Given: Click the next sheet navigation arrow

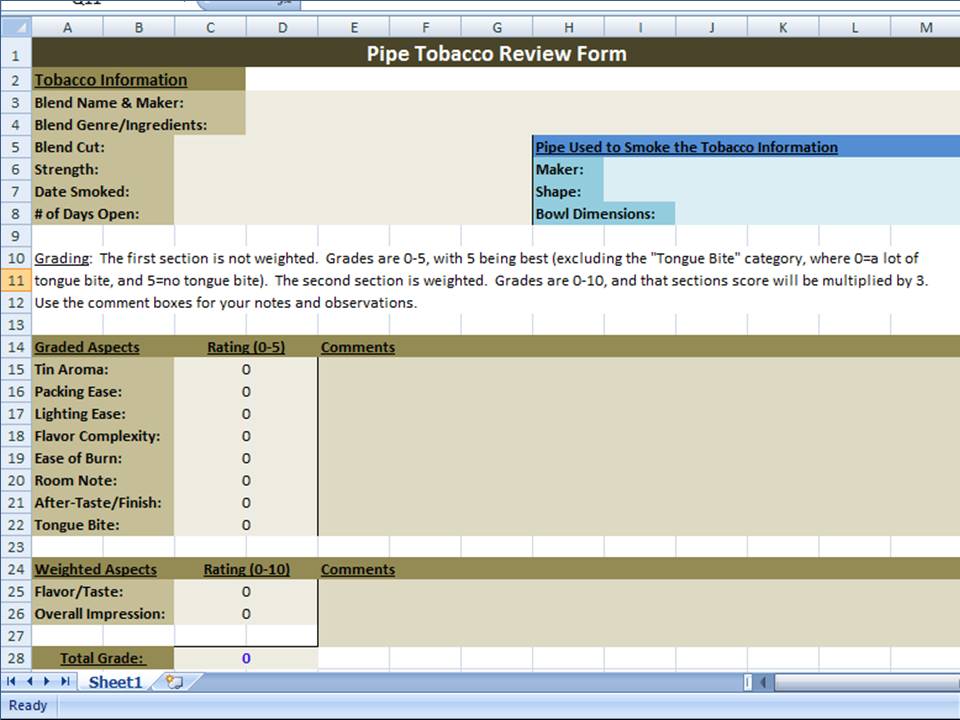Looking at the screenshot, I should (x=47, y=682).
